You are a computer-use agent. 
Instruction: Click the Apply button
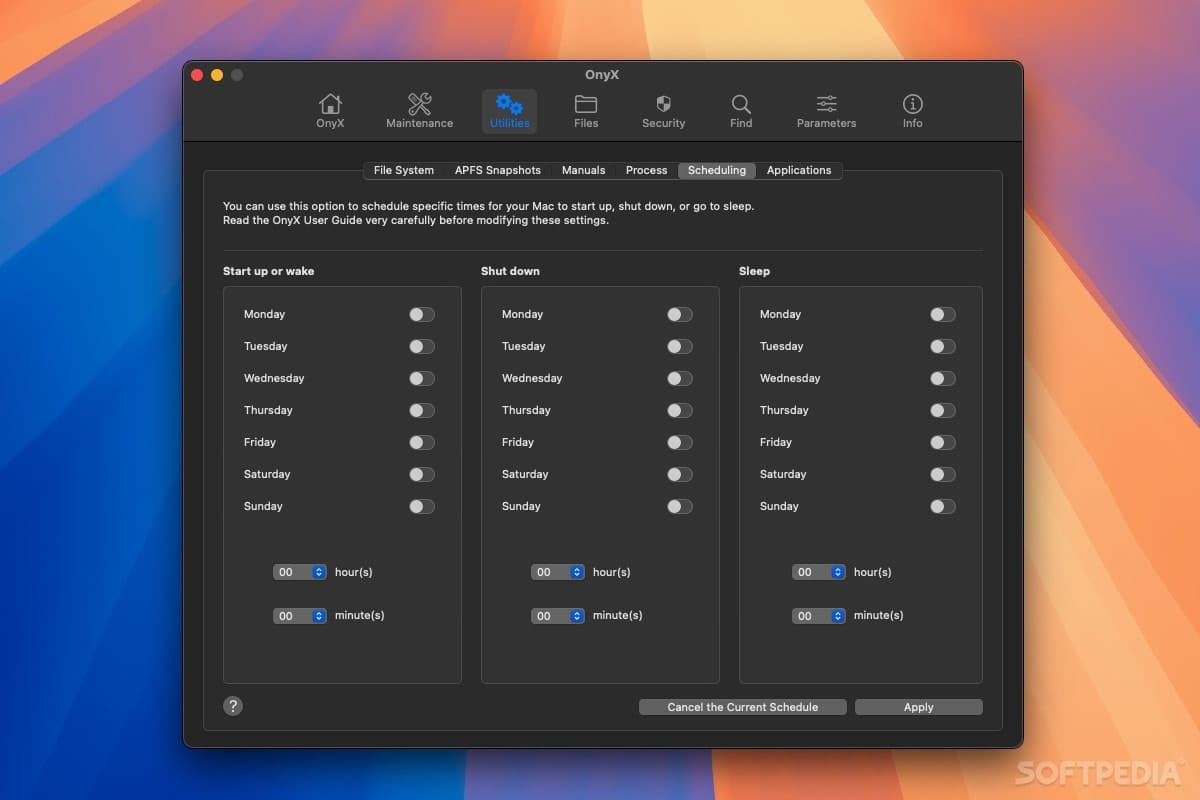pos(919,707)
